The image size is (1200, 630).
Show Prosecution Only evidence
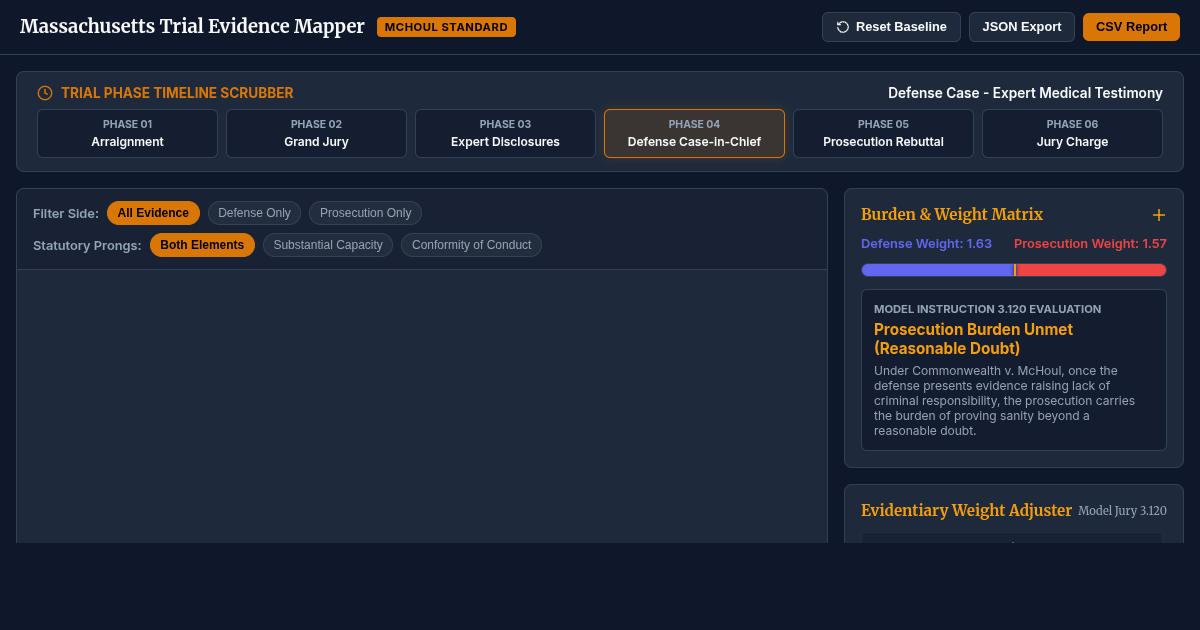click(365, 213)
